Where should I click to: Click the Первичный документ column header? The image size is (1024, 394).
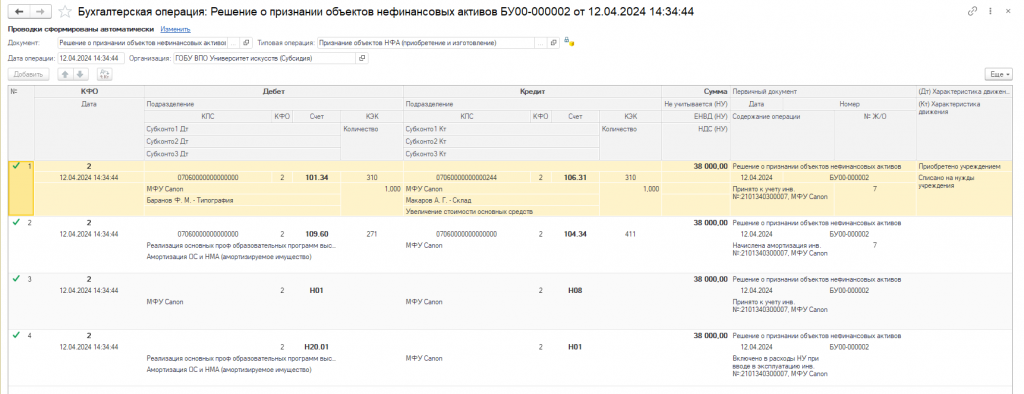(x=823, y=92)
